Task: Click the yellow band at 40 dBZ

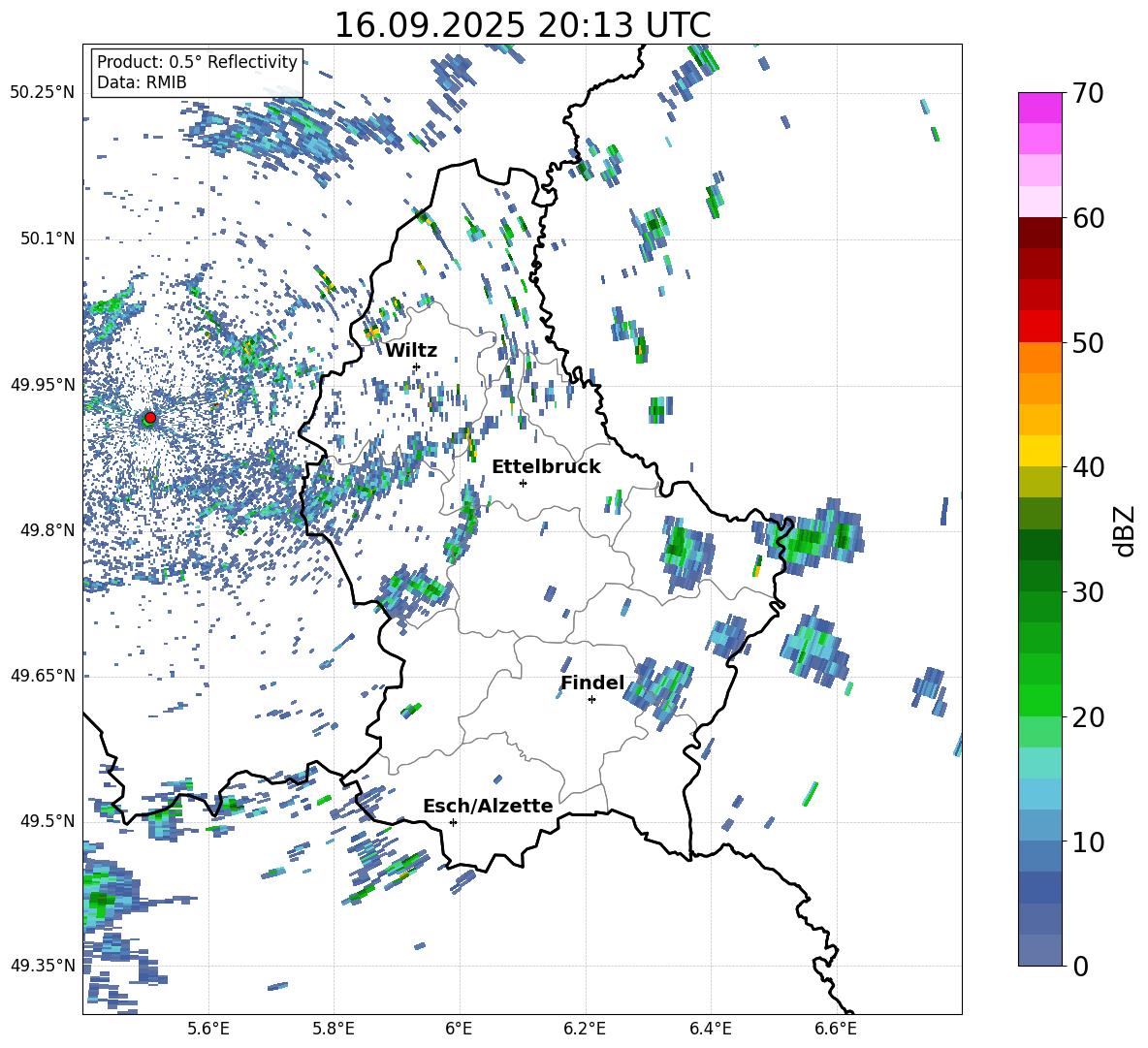Action: [x=1039, y=451]
